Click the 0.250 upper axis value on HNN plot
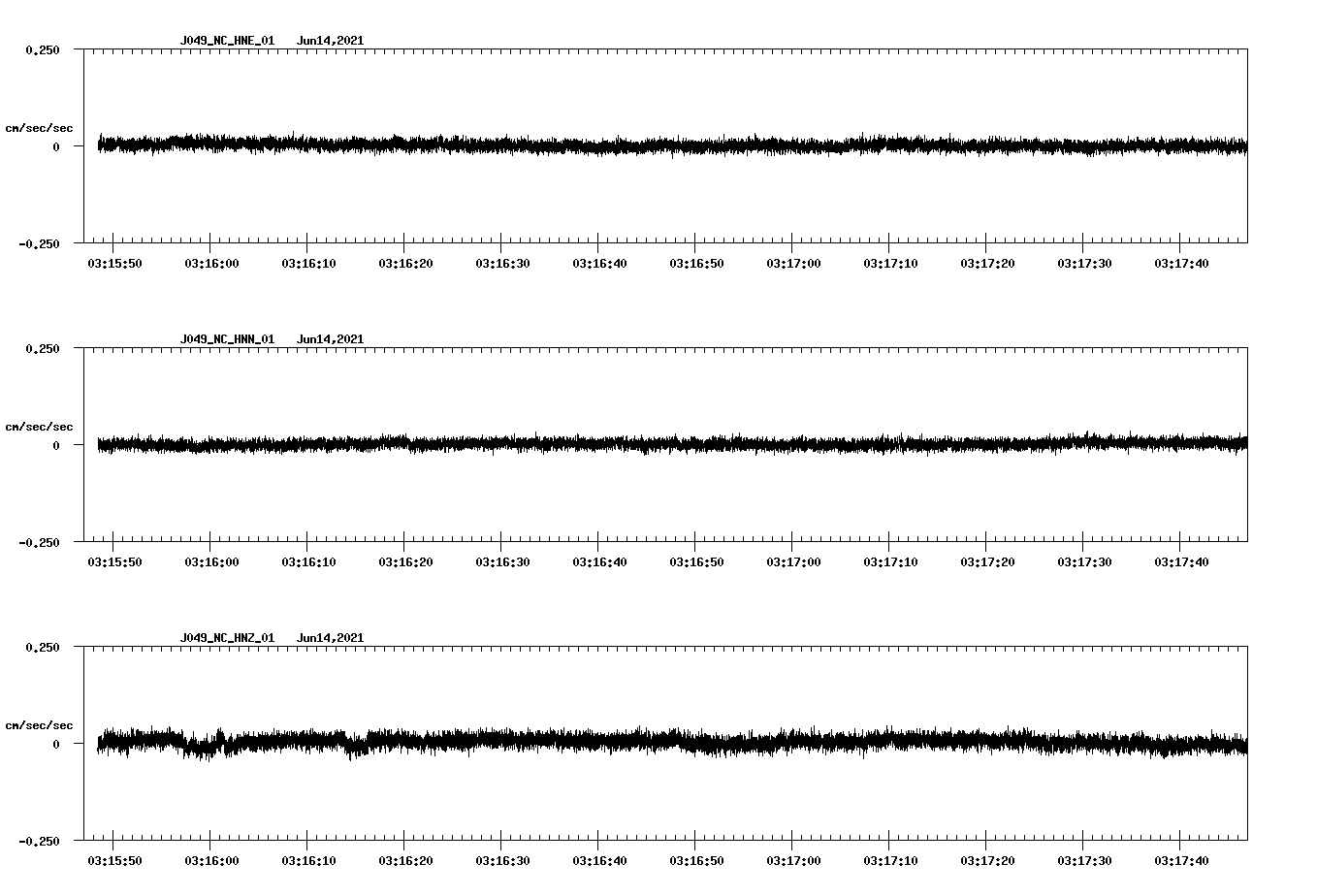Screen dimensions: 1317x896 (x=43, y=349)
